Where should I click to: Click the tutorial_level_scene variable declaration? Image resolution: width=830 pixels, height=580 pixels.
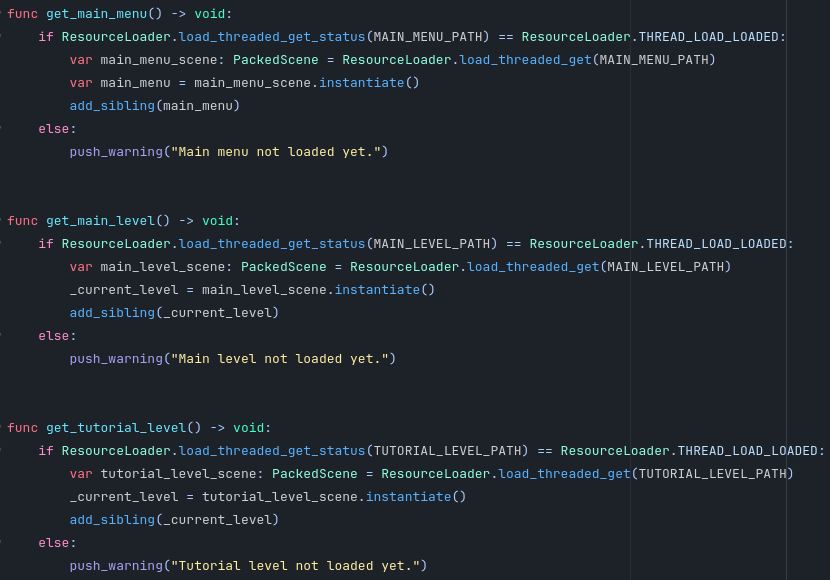(178, 474)
